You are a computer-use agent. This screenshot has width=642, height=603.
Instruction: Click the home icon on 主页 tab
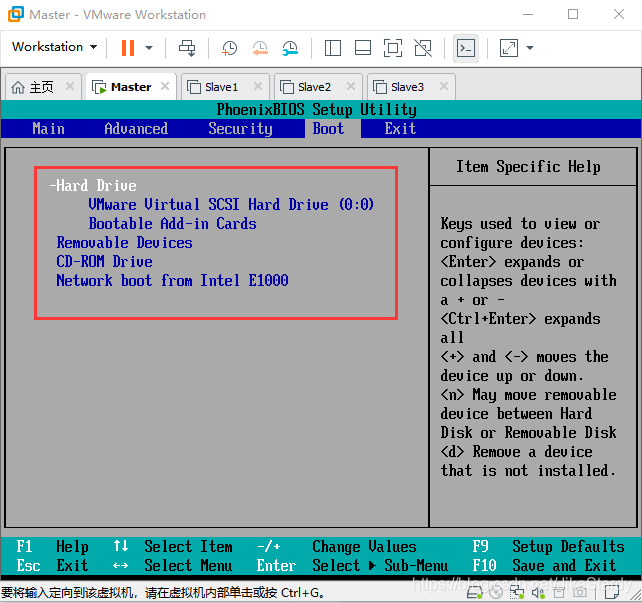(18, 87)
